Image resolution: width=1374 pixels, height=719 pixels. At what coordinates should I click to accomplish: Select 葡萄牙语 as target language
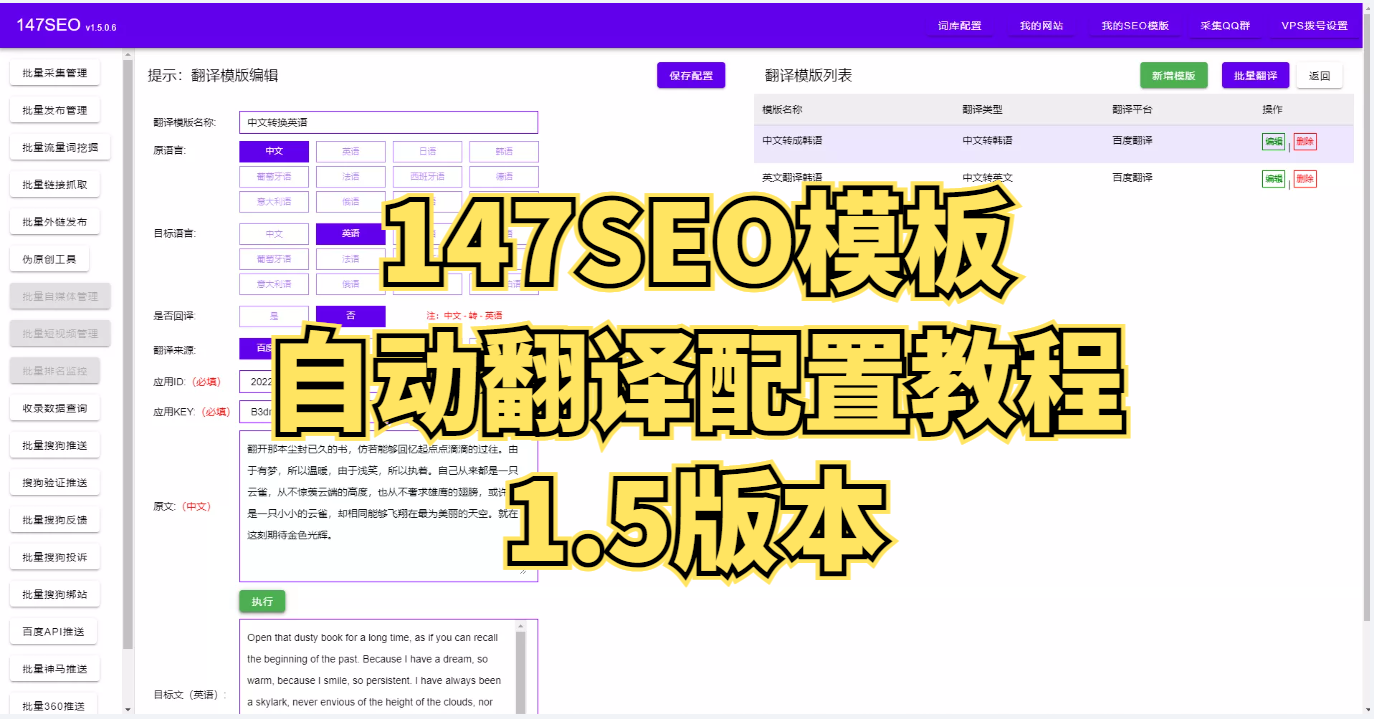[274, 259]
